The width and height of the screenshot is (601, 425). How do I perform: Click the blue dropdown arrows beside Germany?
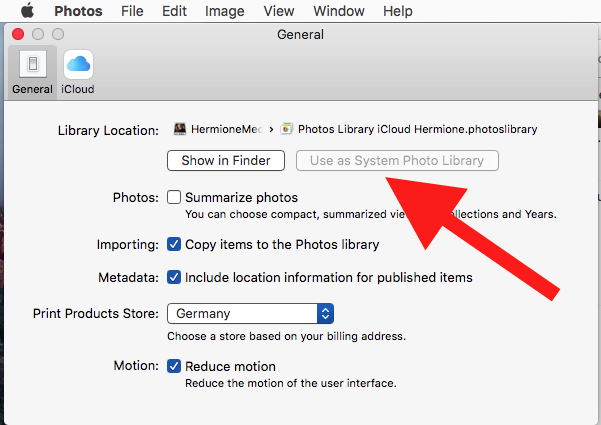click(325, 314)
